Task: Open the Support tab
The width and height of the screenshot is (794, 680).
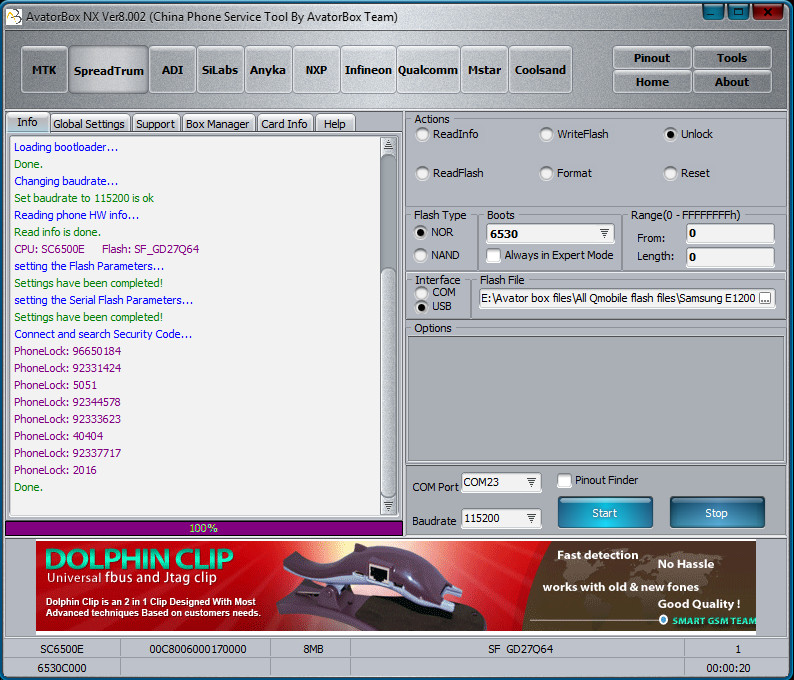Action: tap(155, 124)
